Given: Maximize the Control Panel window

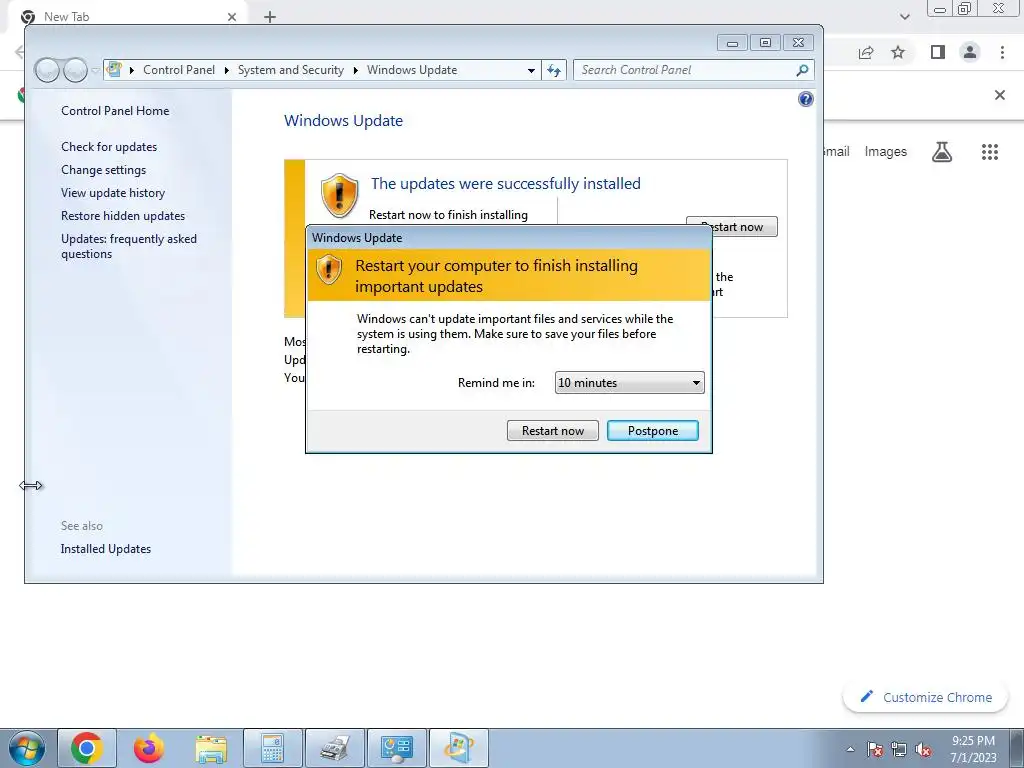Looking at the screenshot, I should tap(765, 43).
